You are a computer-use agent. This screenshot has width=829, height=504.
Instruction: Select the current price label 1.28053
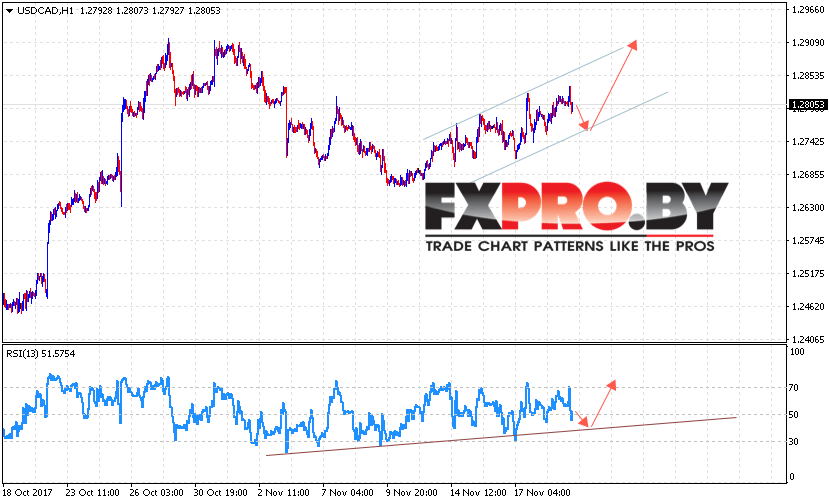[808, 105]
